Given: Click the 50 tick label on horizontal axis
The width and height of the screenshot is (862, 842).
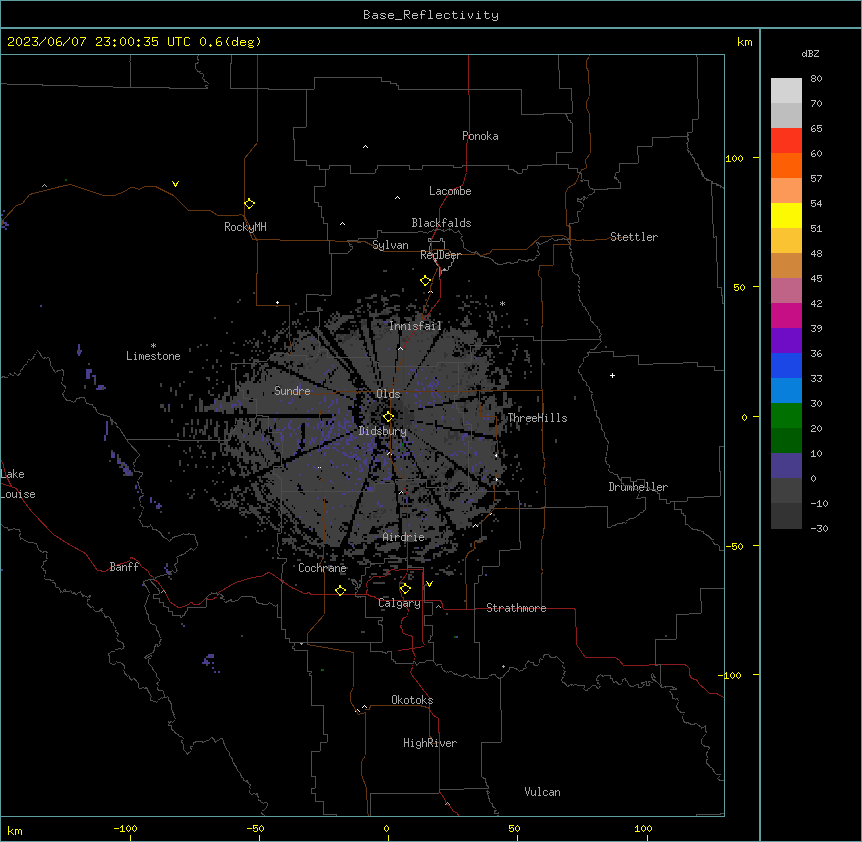Looking at the screenshot, I should (x=514, y=828).
